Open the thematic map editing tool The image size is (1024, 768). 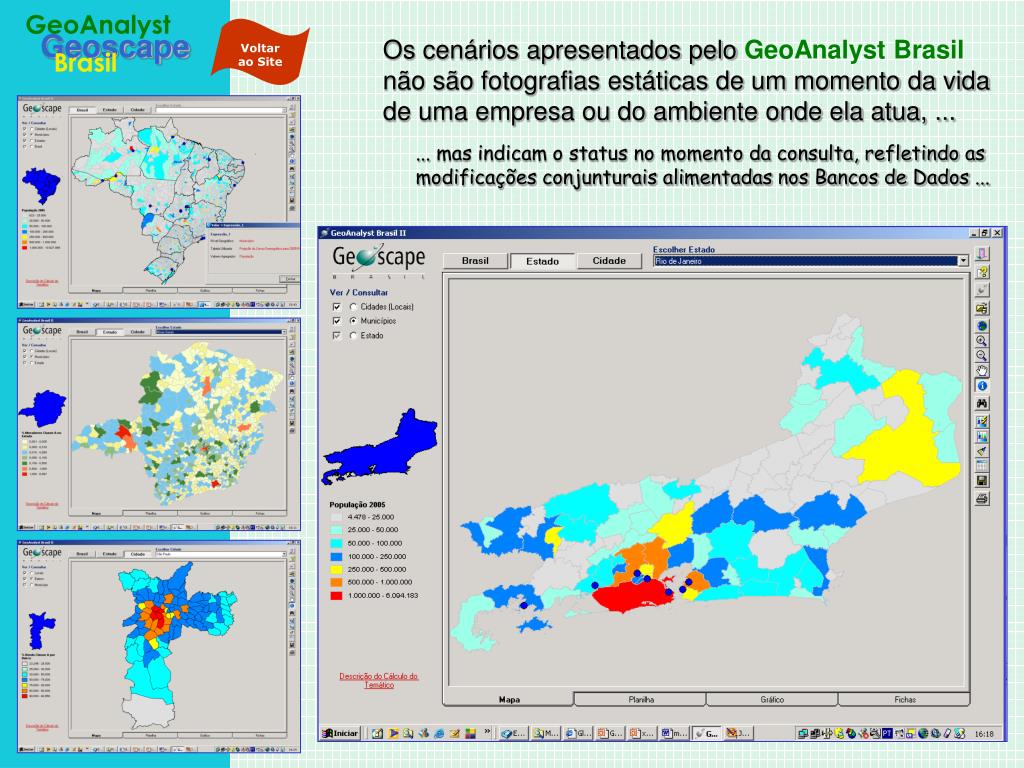982,421
